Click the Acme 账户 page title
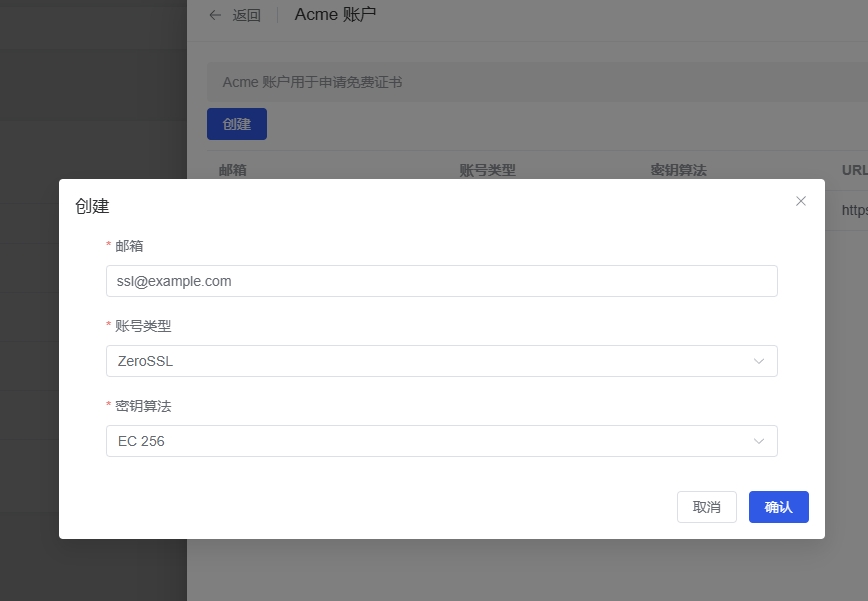The width and height of the screenshot is (868, 601). [335, 14]
